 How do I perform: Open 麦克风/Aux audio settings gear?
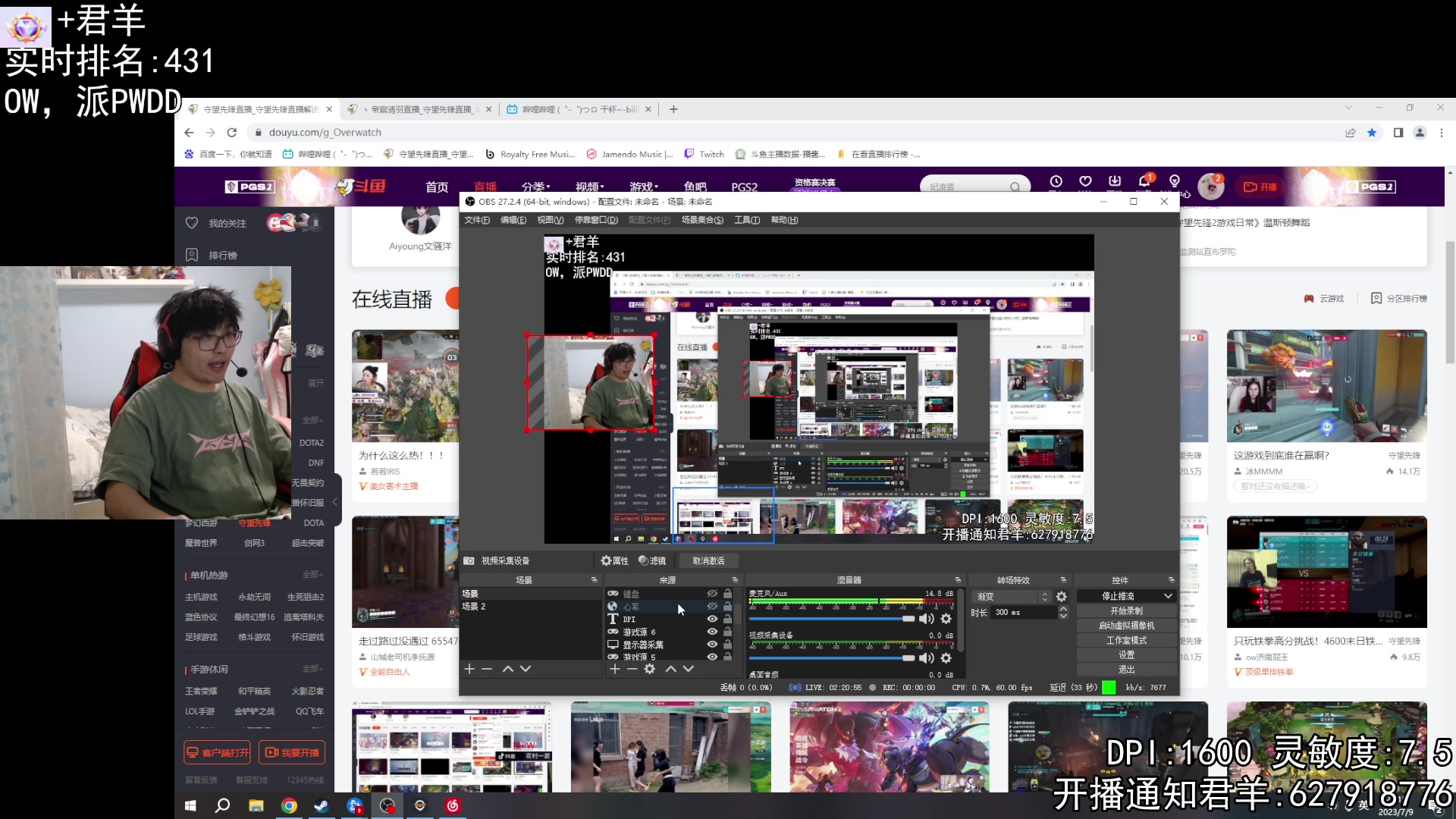[x=946, y=619]
